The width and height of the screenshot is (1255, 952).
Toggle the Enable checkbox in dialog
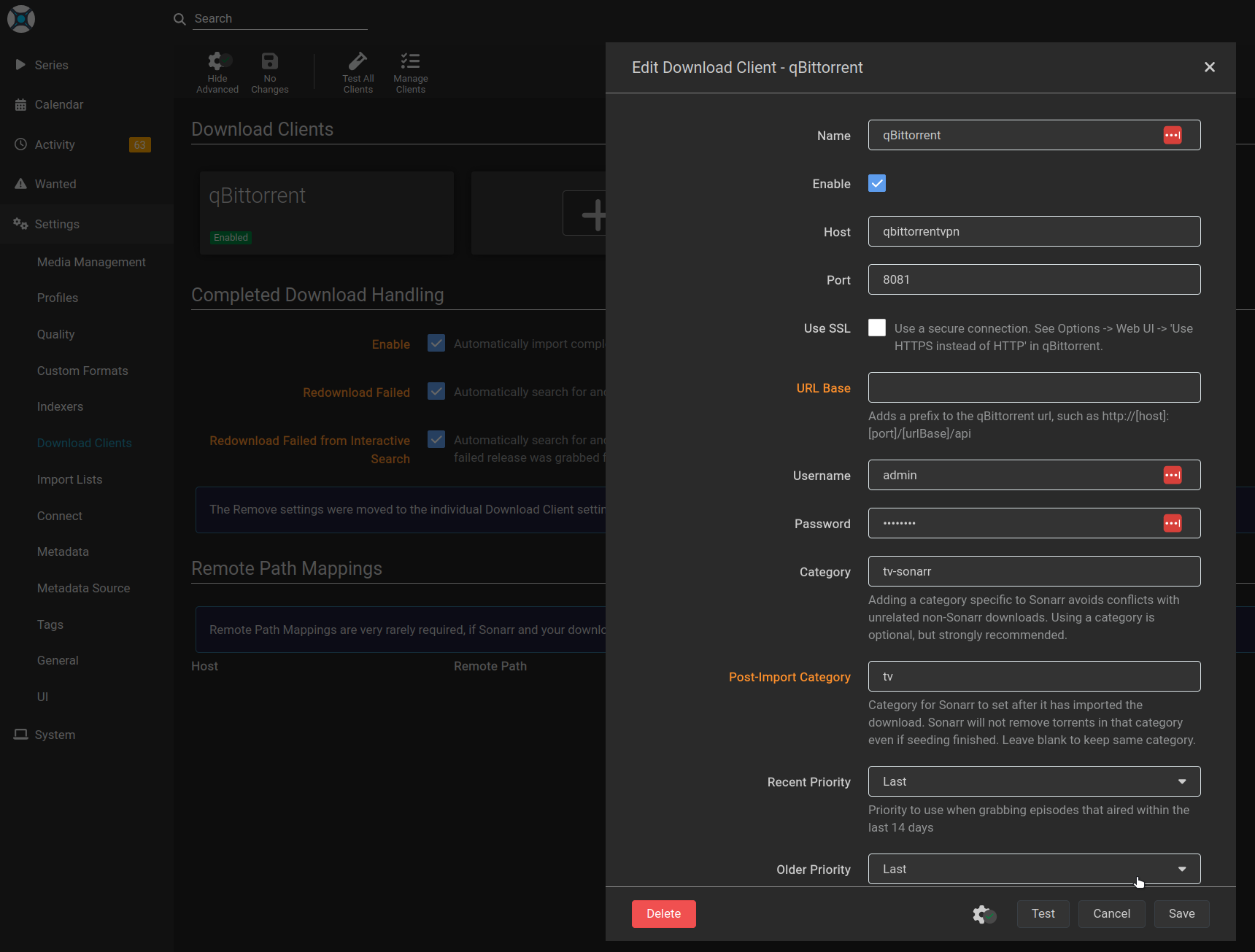tap(877, 183)
